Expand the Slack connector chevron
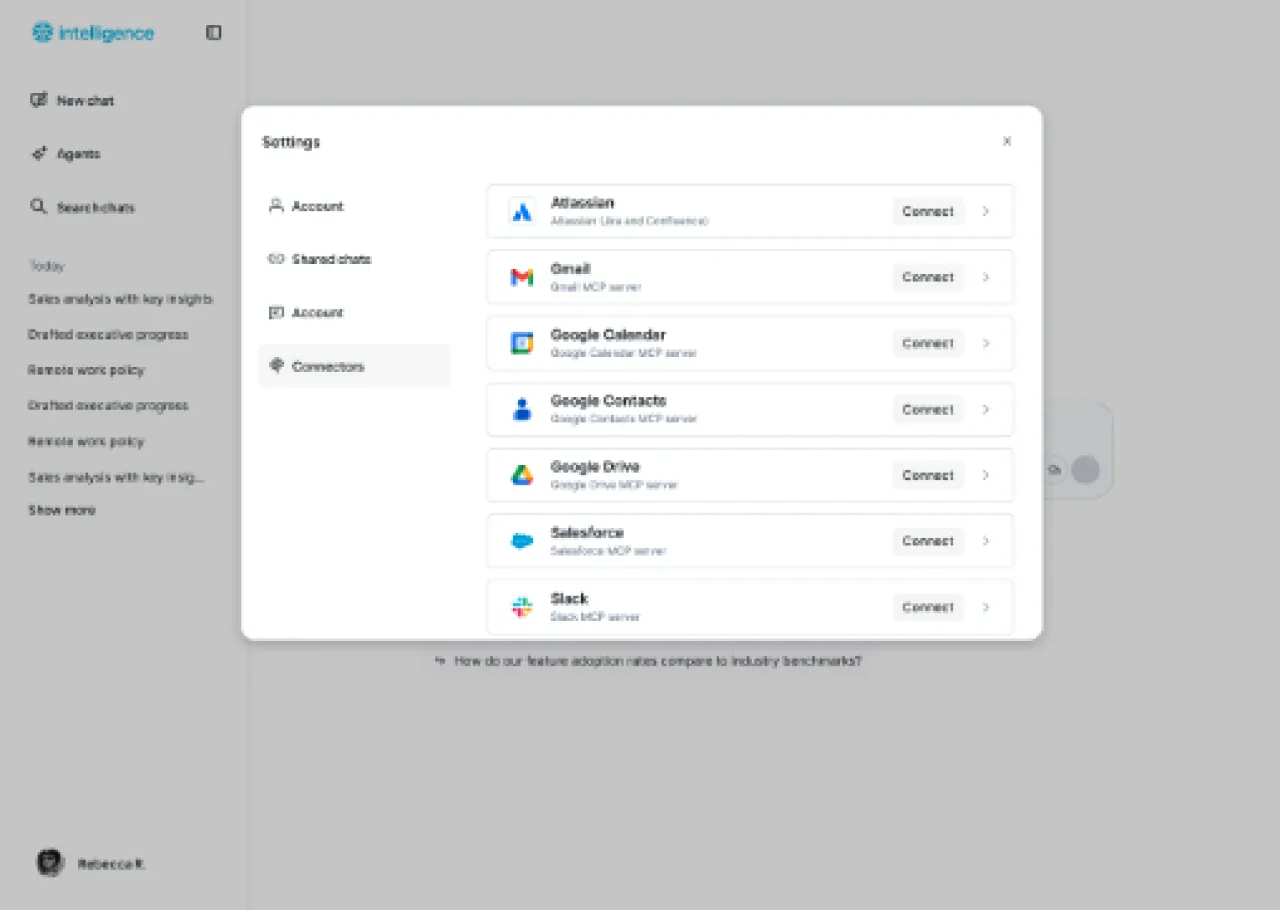Image resolution: width=1280 pixels, height=910 pixels. [986, 607]
